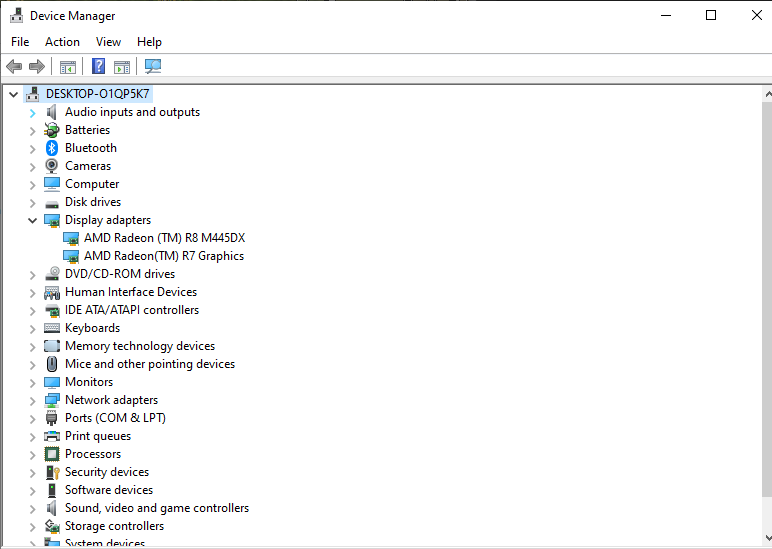Click the Security devices key icon

pyautogui.click(x=52, y=472)
